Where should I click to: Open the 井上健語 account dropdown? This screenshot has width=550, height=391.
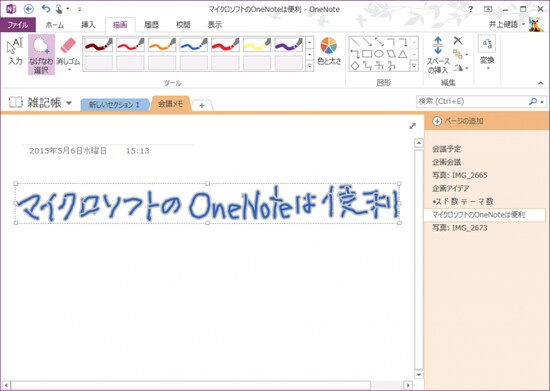point(507,24)
